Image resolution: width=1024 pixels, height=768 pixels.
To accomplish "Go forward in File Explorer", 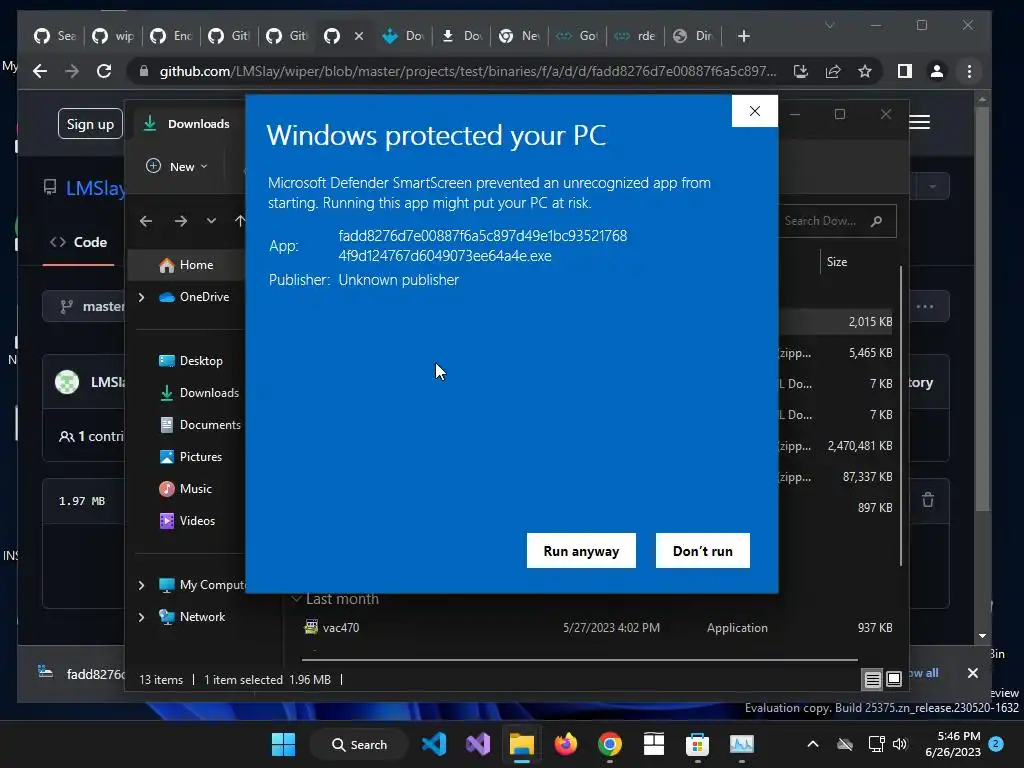I will [x=181, y=221].
